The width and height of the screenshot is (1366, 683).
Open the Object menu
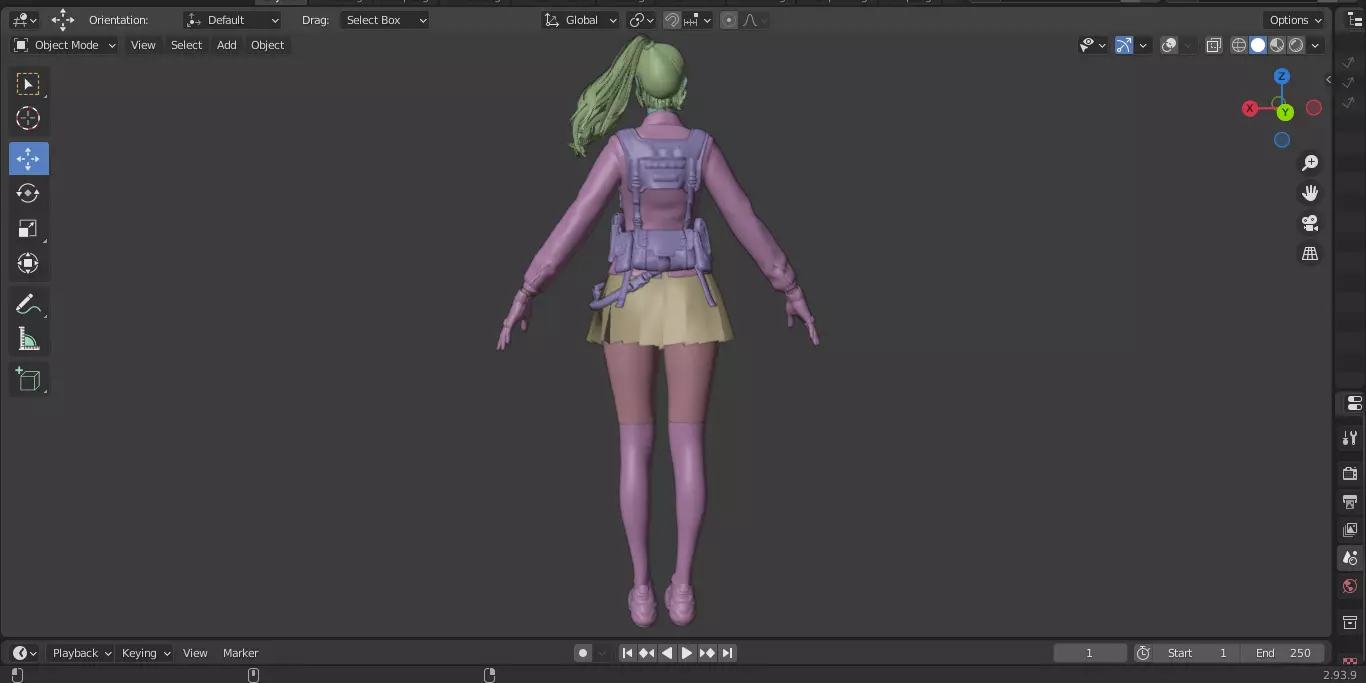(x=267, y=45)
